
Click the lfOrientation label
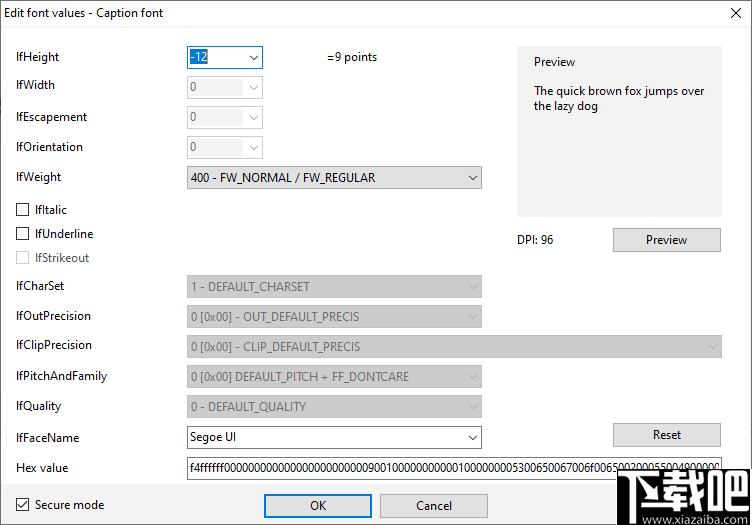(x=49, y=147)
